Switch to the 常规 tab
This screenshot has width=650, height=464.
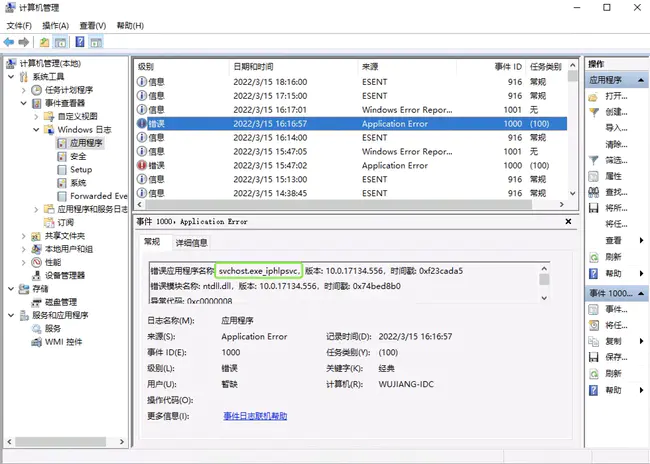pyautogui.click(x=152, y=242)
